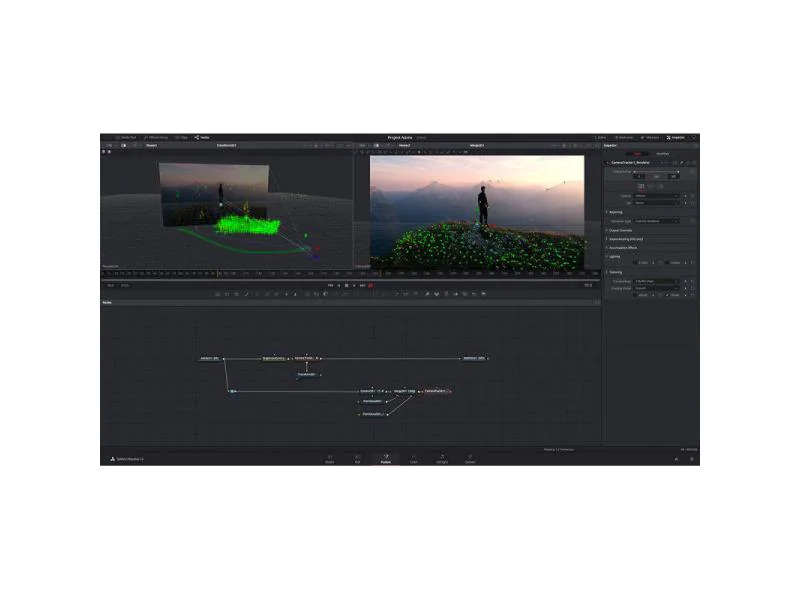Click the Viewer1 split-view toggle icon
Image resolution: width=800 pixels, height=600 pixels.
tap(123, 145)
